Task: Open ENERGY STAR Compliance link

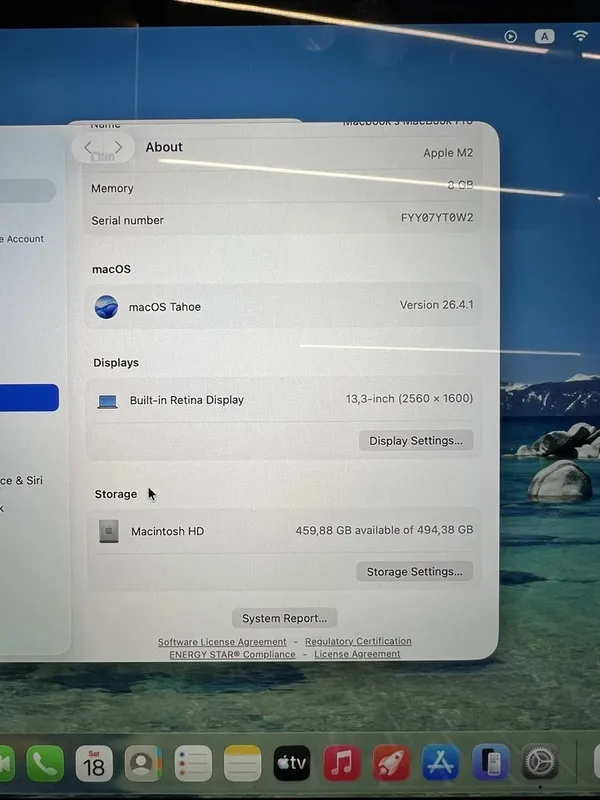Action: click(x=232, y=655)
